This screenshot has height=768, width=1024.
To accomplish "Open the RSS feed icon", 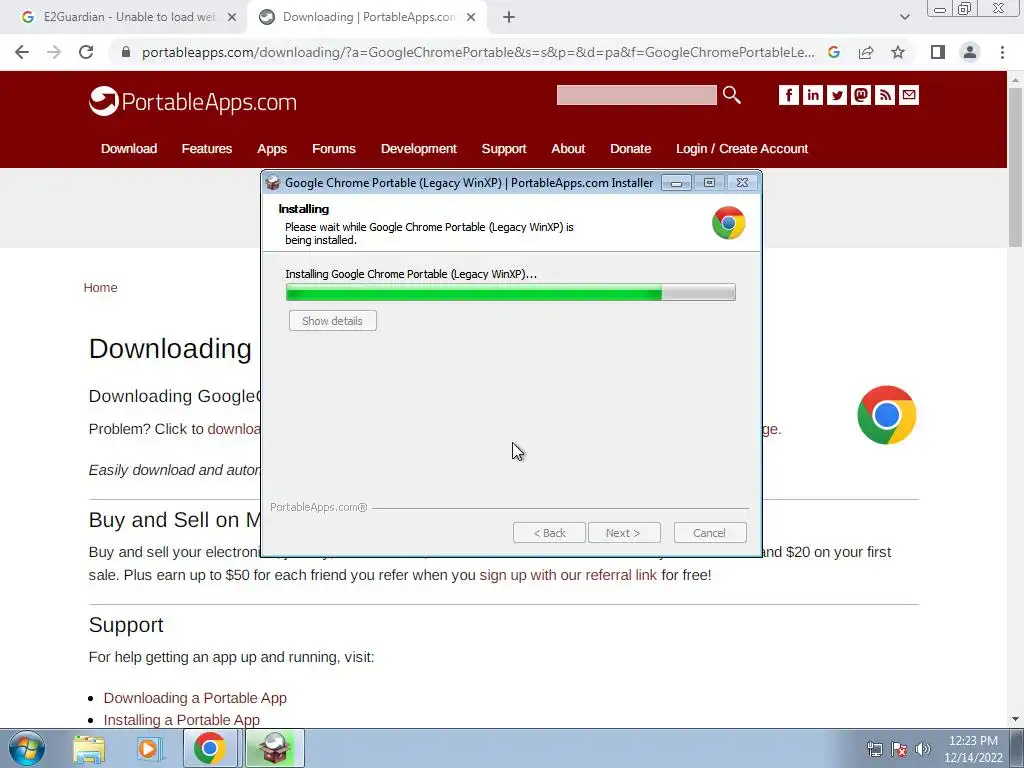I will click(885, 95).
